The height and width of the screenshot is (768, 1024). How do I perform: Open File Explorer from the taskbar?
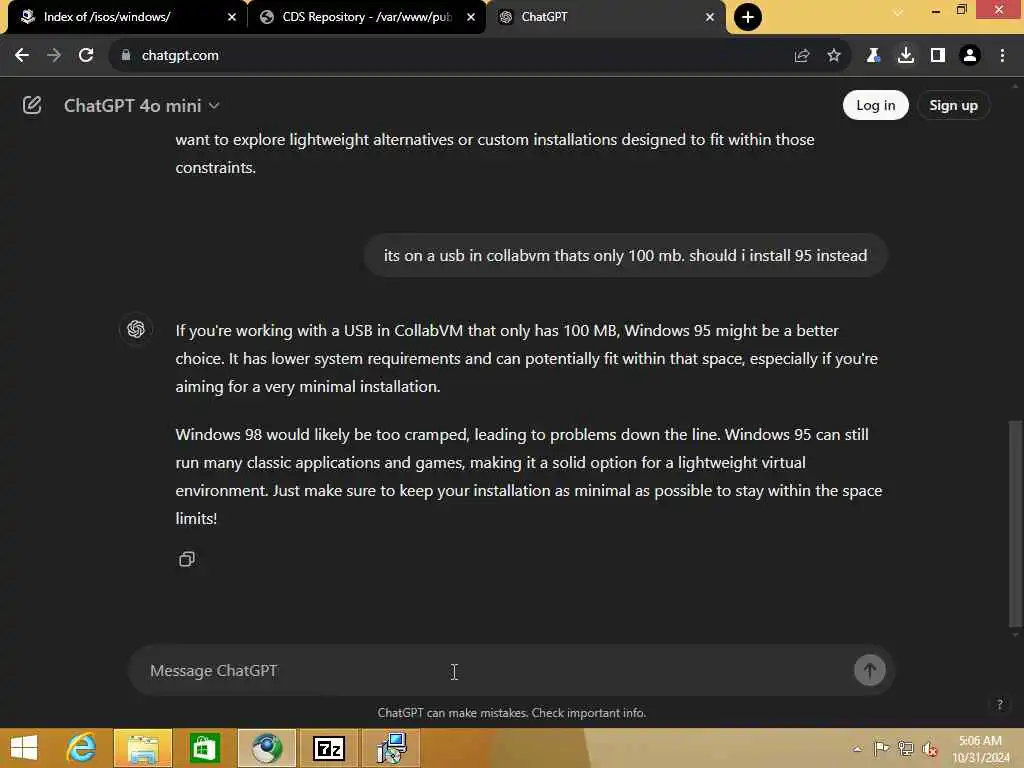click(143, 748)
